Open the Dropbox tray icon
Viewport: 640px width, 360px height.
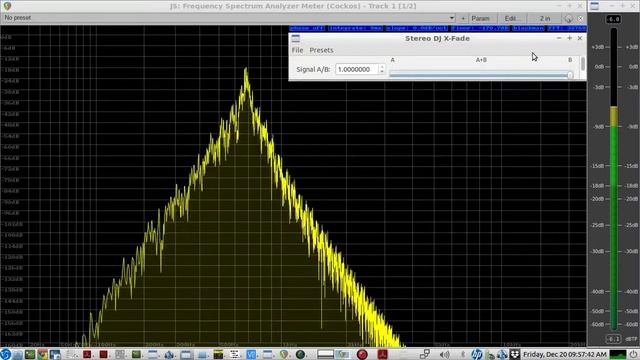515,354
